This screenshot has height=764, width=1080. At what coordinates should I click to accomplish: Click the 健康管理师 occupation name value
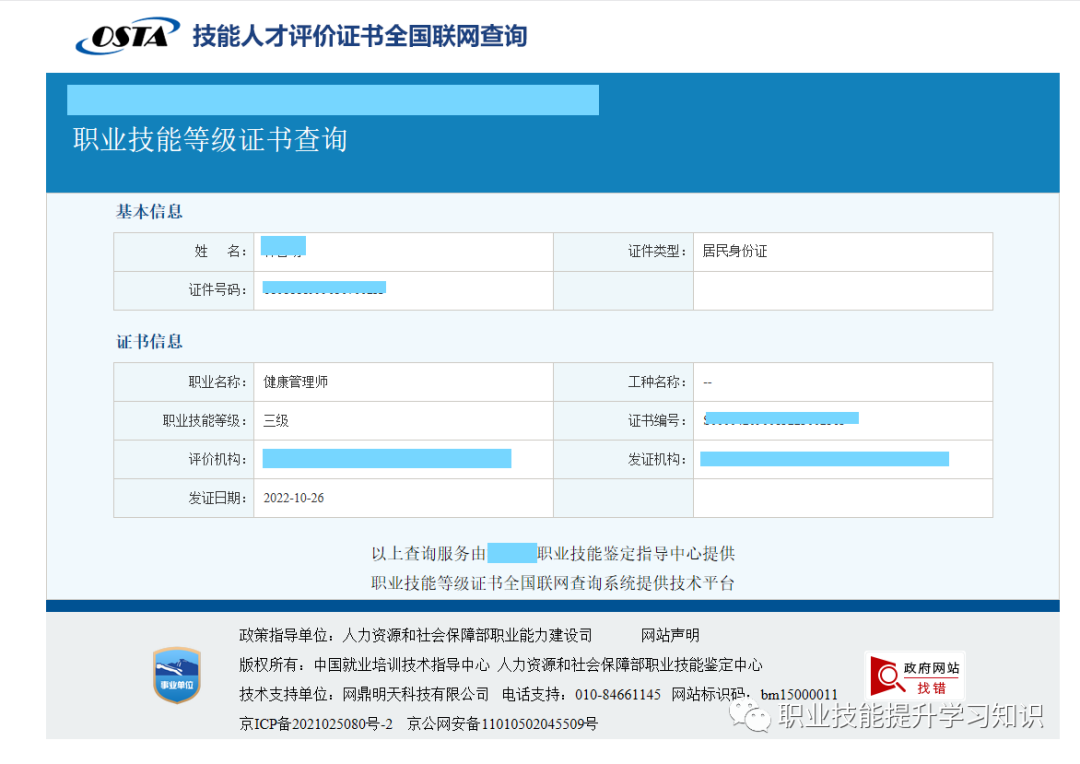(295, 382)
